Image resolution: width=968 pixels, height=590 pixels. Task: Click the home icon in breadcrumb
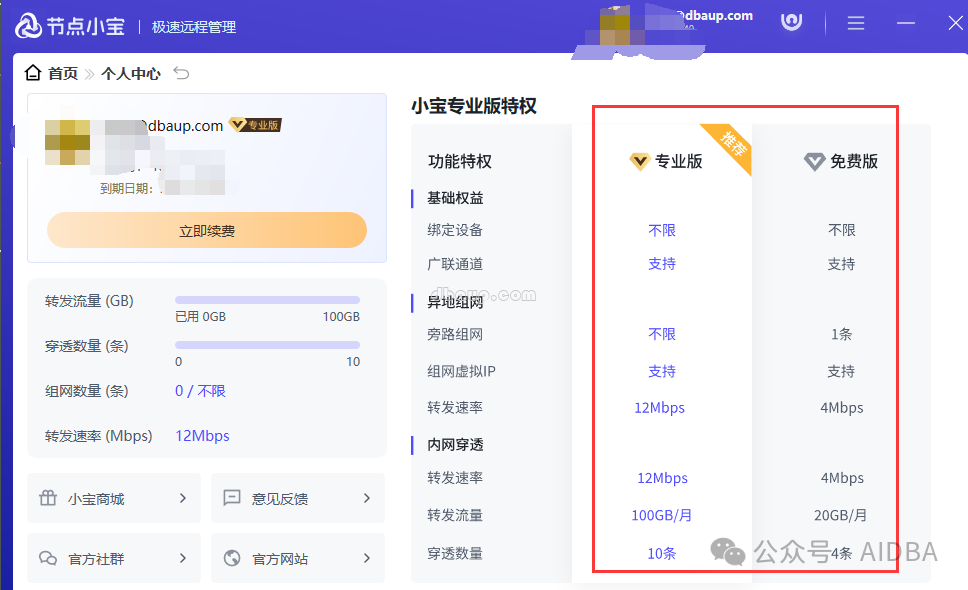(x=33, y=73)
